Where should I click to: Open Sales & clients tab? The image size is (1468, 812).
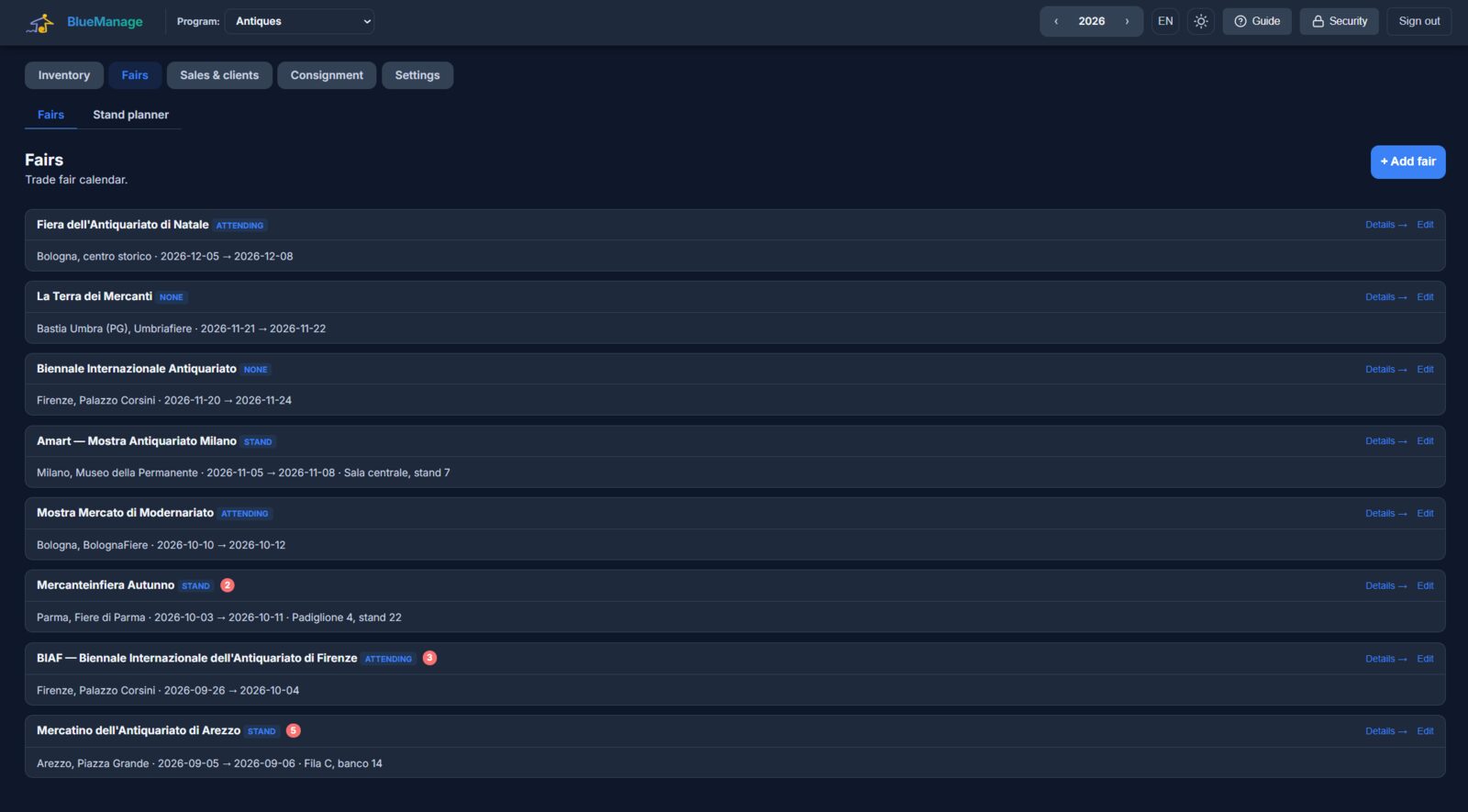219,75
